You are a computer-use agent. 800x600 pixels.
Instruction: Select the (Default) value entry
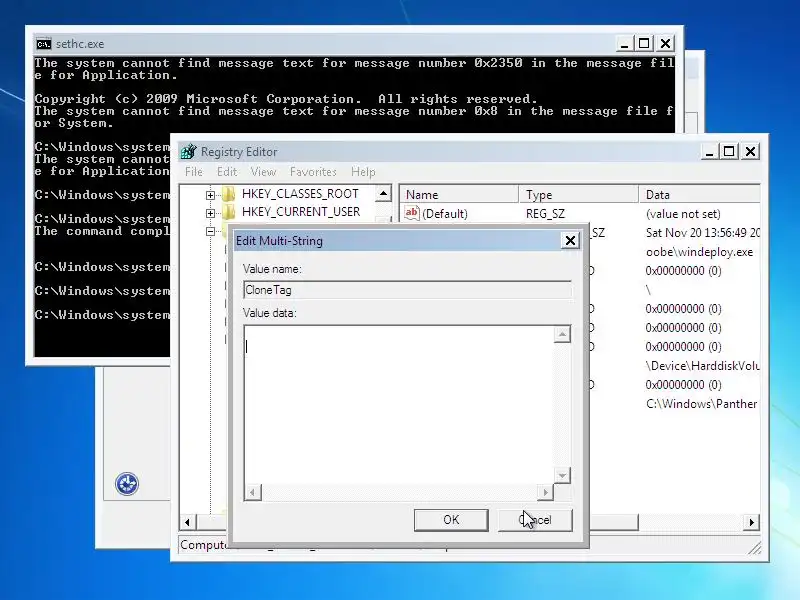444,214
